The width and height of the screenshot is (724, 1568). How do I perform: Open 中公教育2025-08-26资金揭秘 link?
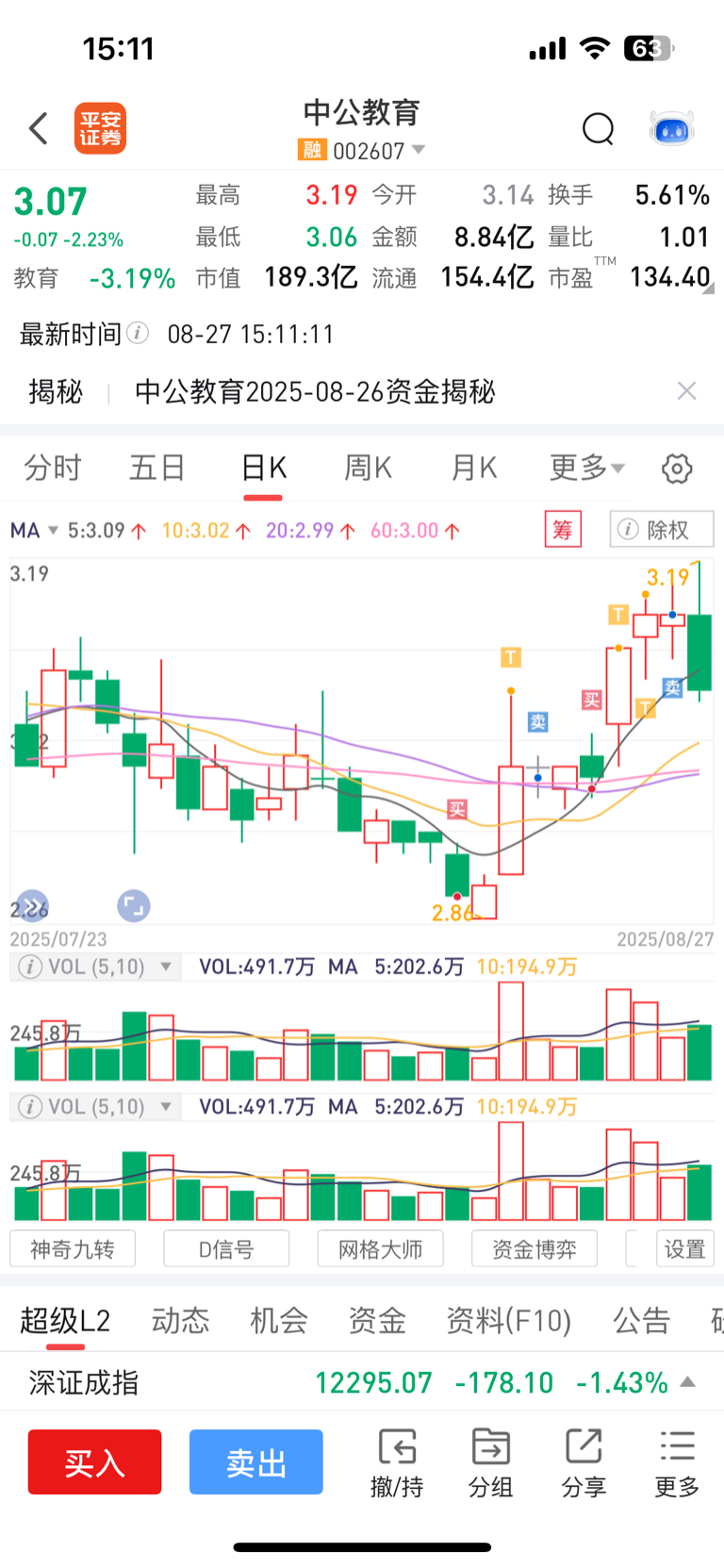pos(315,391)
